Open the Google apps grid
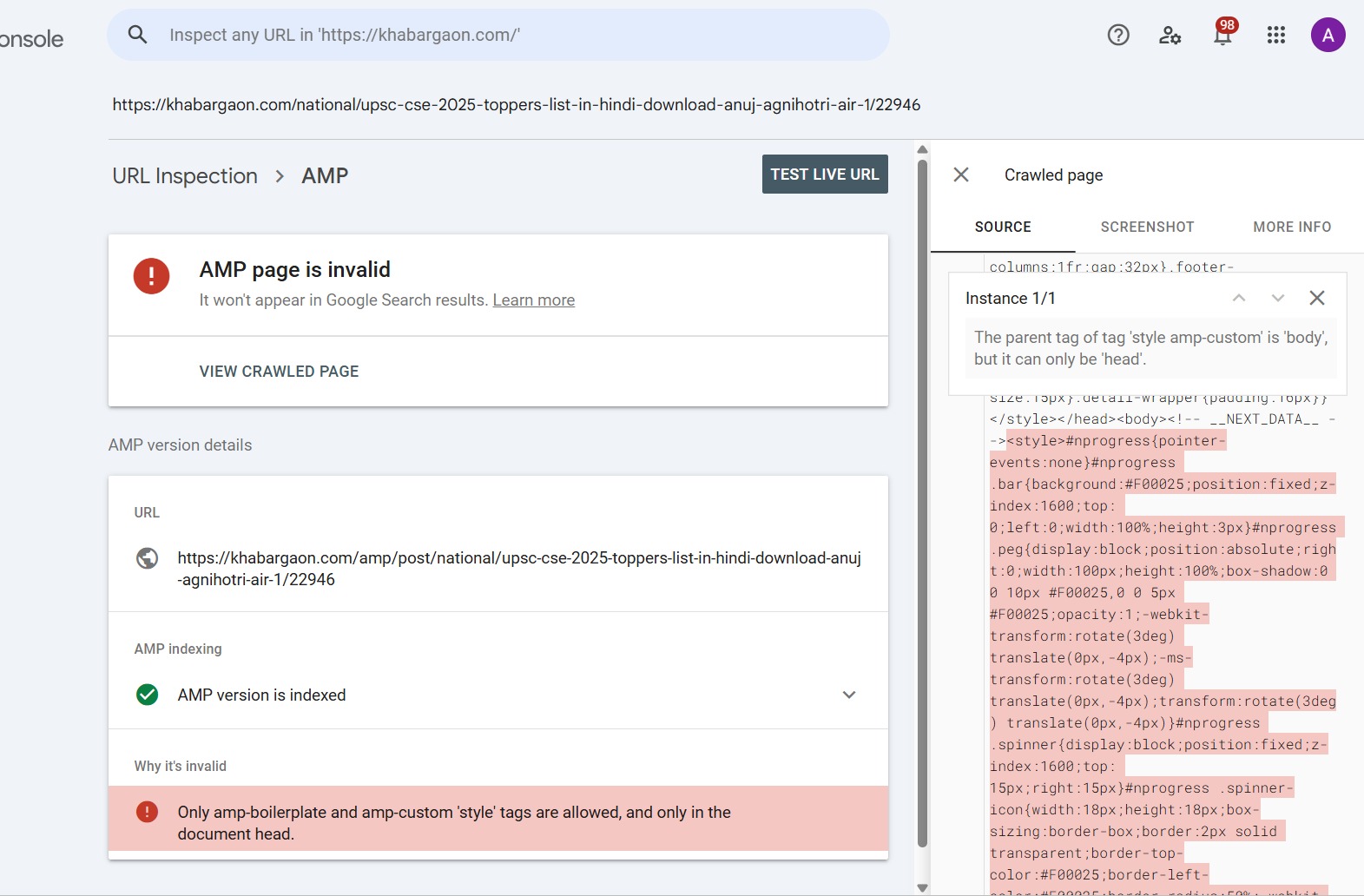Image resolution: width=1364 pixels, height=896 pixels. (1275, 35)
